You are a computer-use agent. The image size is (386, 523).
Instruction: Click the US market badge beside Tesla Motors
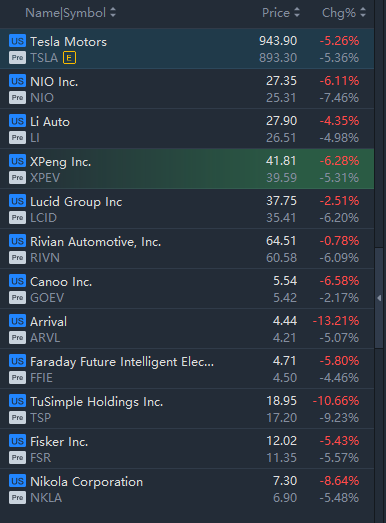point(17,41)
